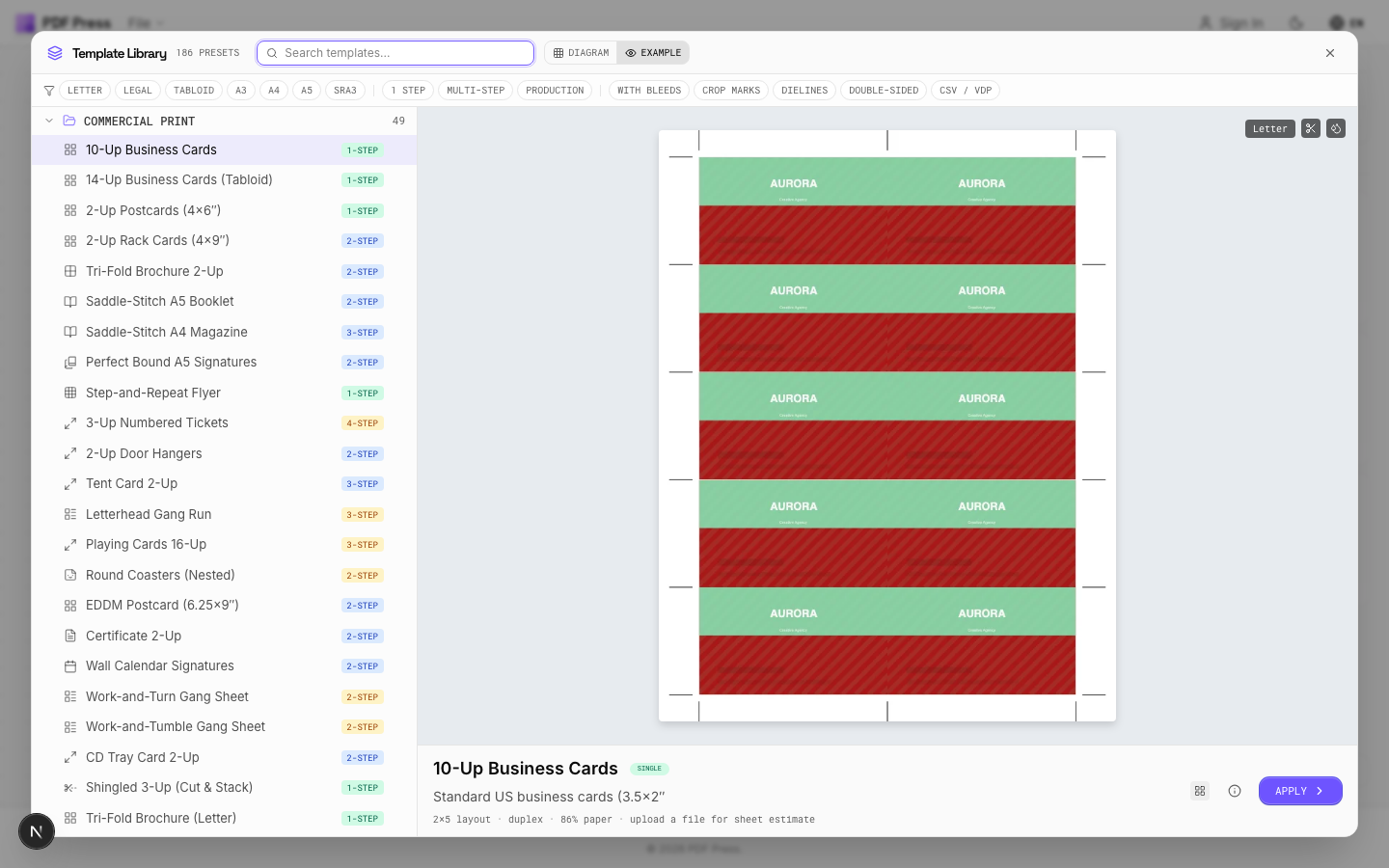The width and height of the screenshot is (1389, 868).
Task: Filter templates by MULTI-STEP
Action: pyautogui.click(x=476, y=91)
